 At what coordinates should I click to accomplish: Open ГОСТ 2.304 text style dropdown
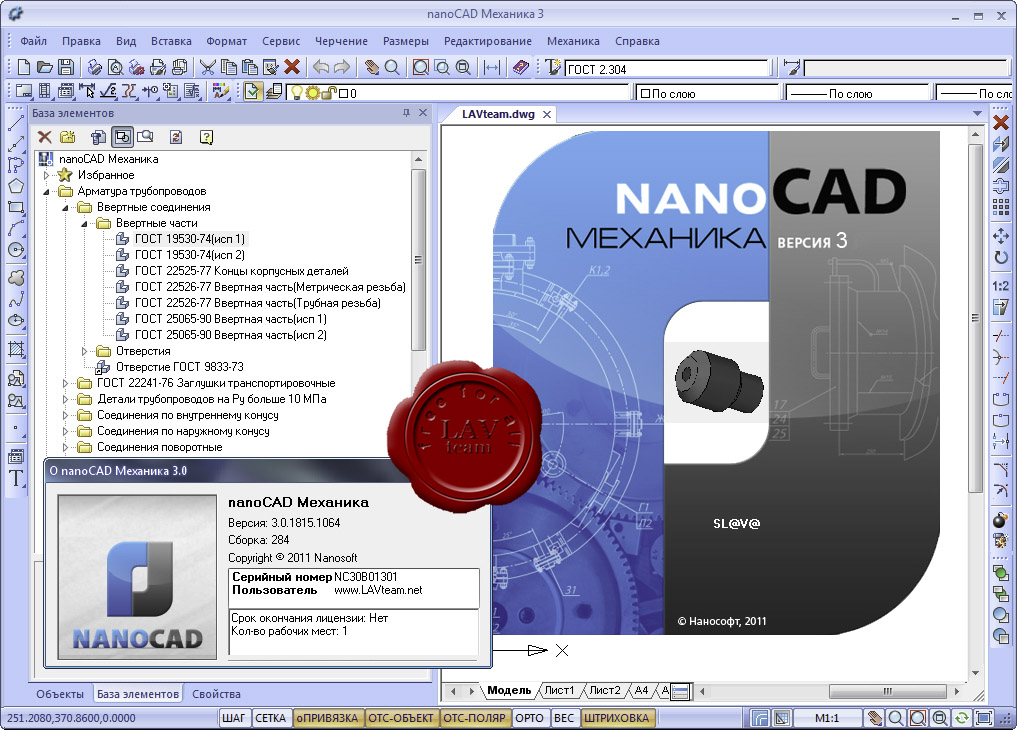(x=667, y=69)
